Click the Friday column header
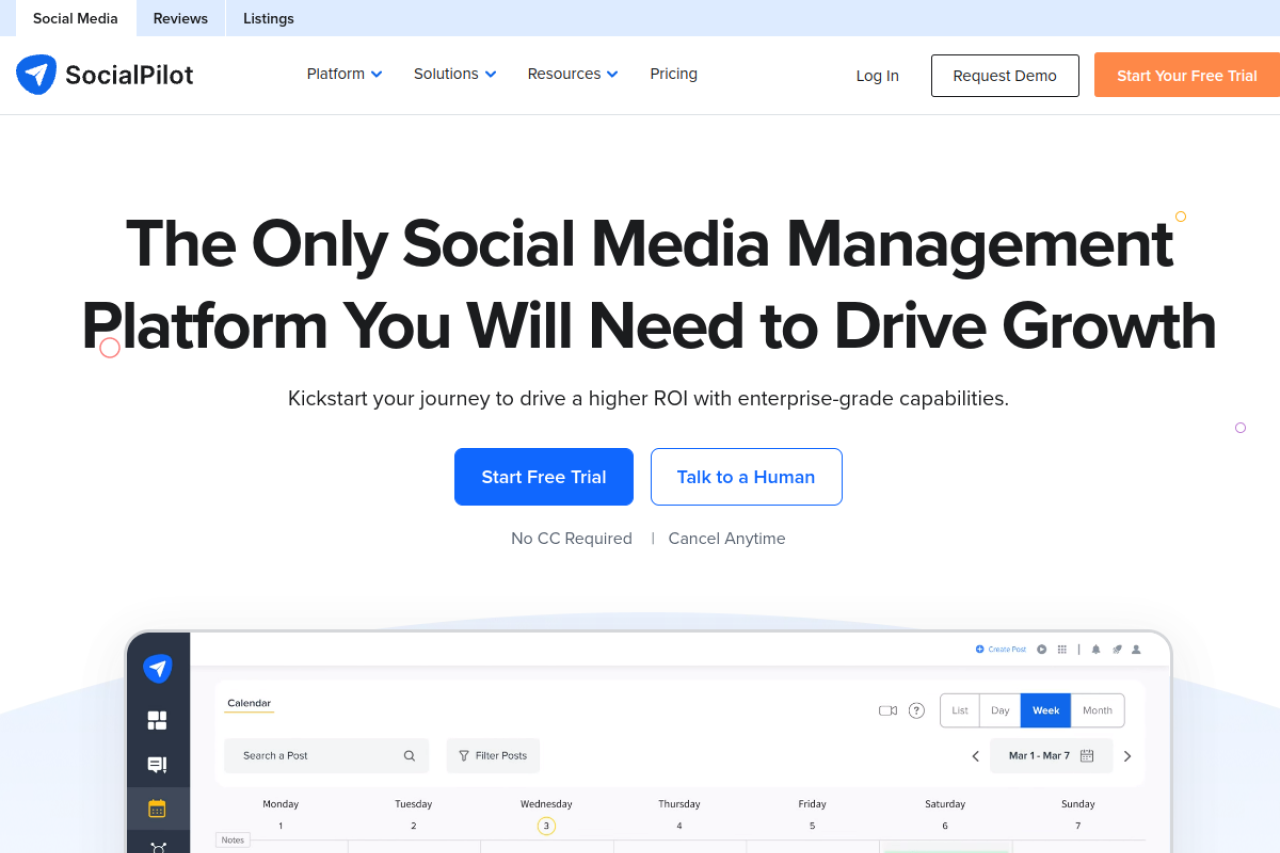Image resolution: width=1280 pixels, height=853 pixels. (x=812, y=804)
